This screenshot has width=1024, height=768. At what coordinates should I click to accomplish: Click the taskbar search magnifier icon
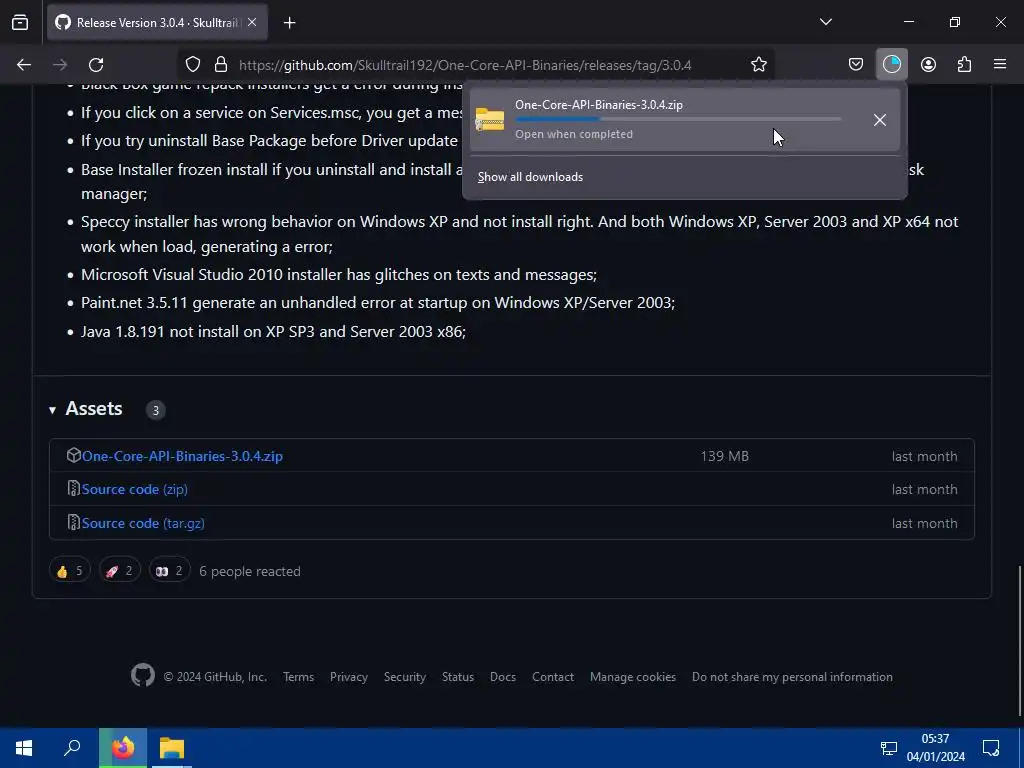[x=72, y=748]
